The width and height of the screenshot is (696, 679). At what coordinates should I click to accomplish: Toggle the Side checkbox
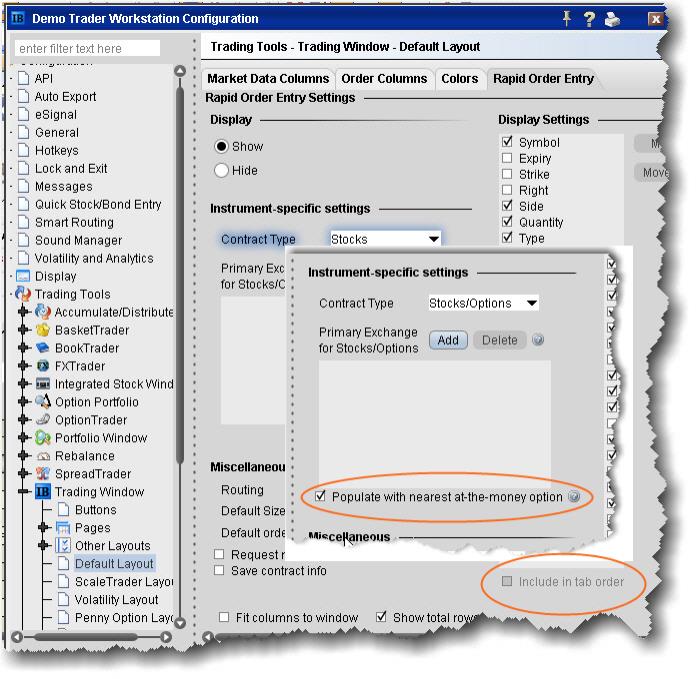click(x=507, y=206)
